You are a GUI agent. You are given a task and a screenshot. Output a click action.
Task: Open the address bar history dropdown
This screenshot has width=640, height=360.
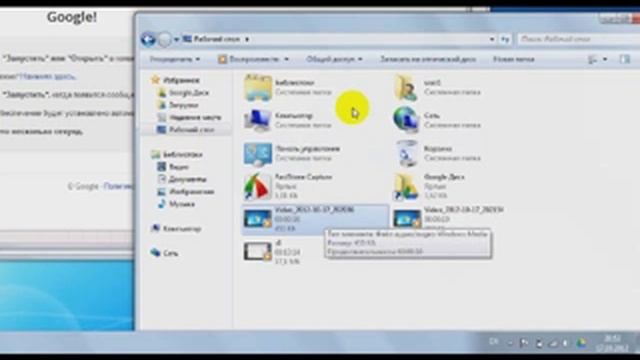point(492,39)
